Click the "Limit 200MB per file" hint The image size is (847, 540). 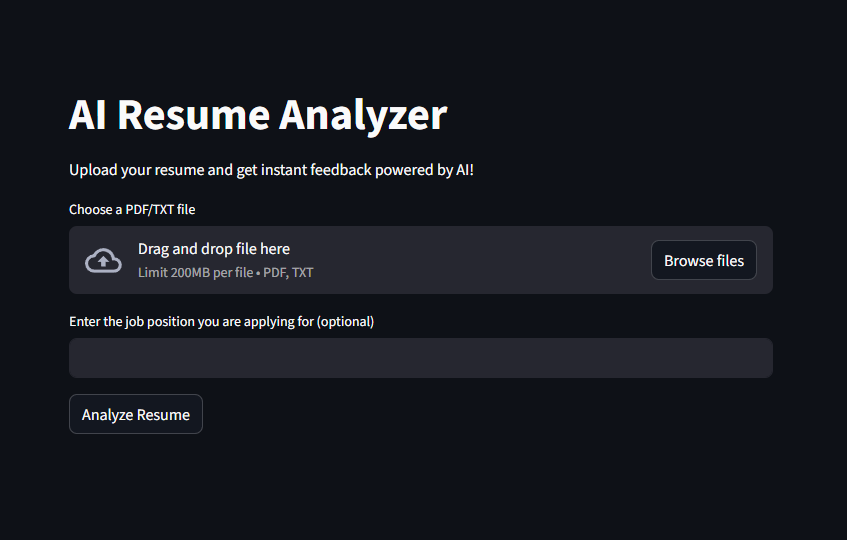[195, 272]
